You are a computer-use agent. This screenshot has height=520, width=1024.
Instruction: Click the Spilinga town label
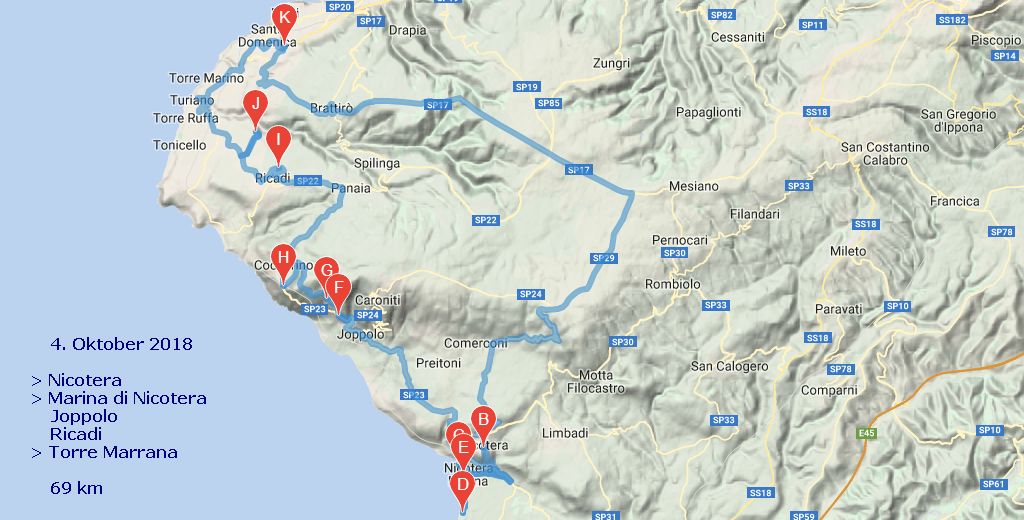coord(376,163)
